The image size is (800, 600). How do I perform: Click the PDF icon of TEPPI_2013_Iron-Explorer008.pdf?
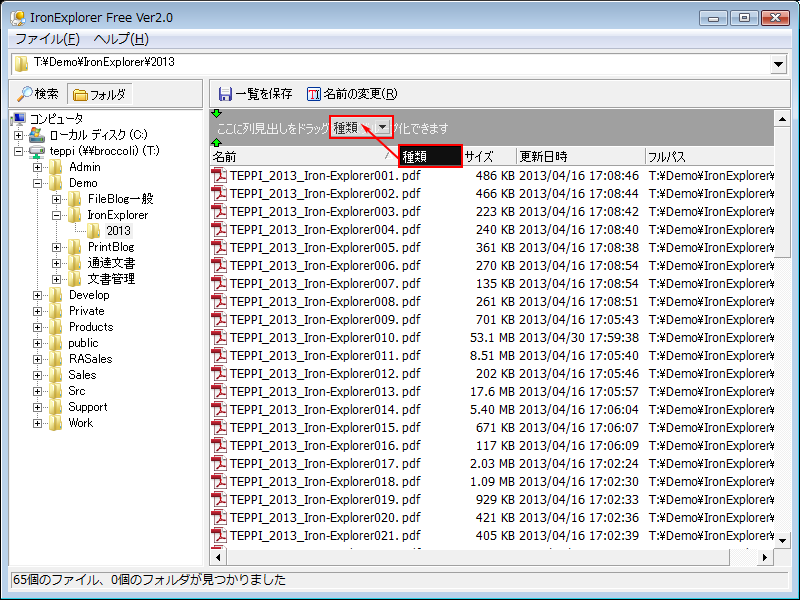click(x=219, y=302)
